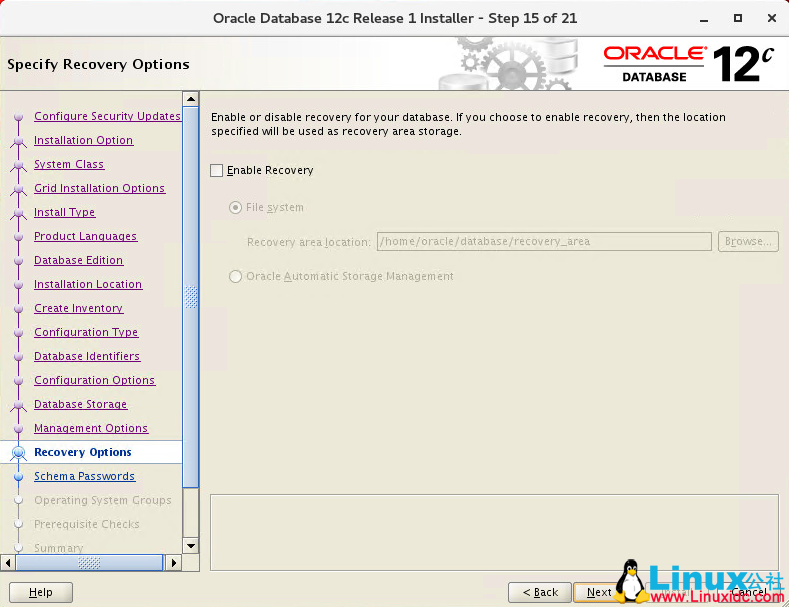
Task: Select the current Recovery Options step
Action: [83, 452]
